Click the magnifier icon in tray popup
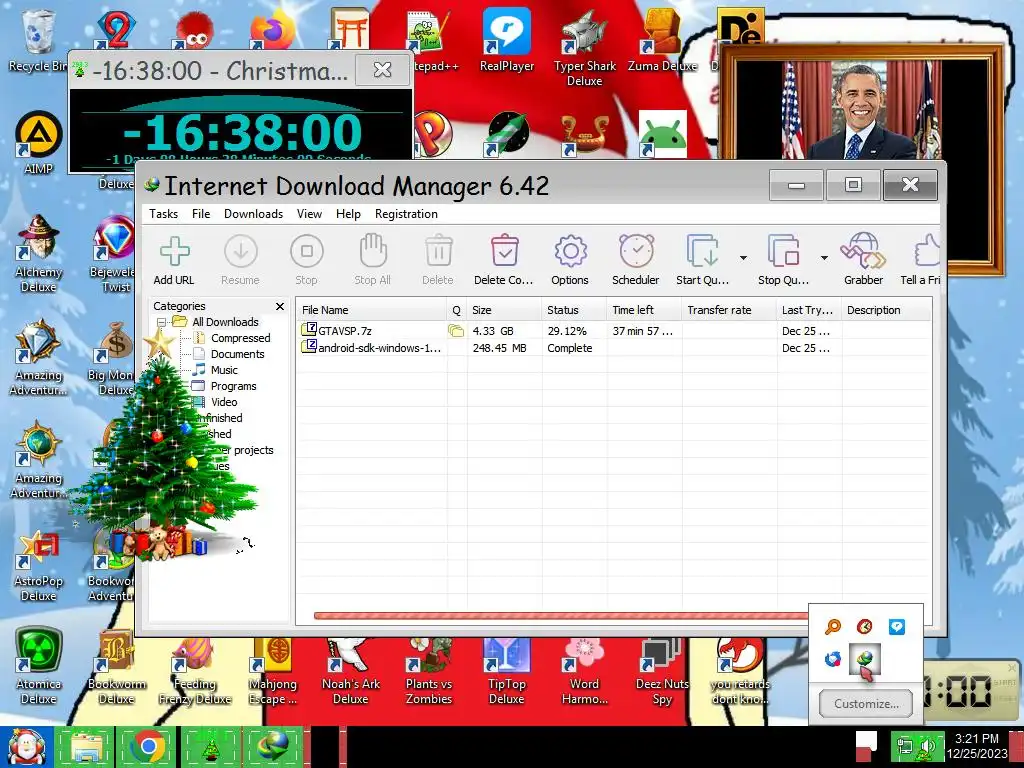The height and width of the screenshot is (768, 1024). click(x=833, y=627)
